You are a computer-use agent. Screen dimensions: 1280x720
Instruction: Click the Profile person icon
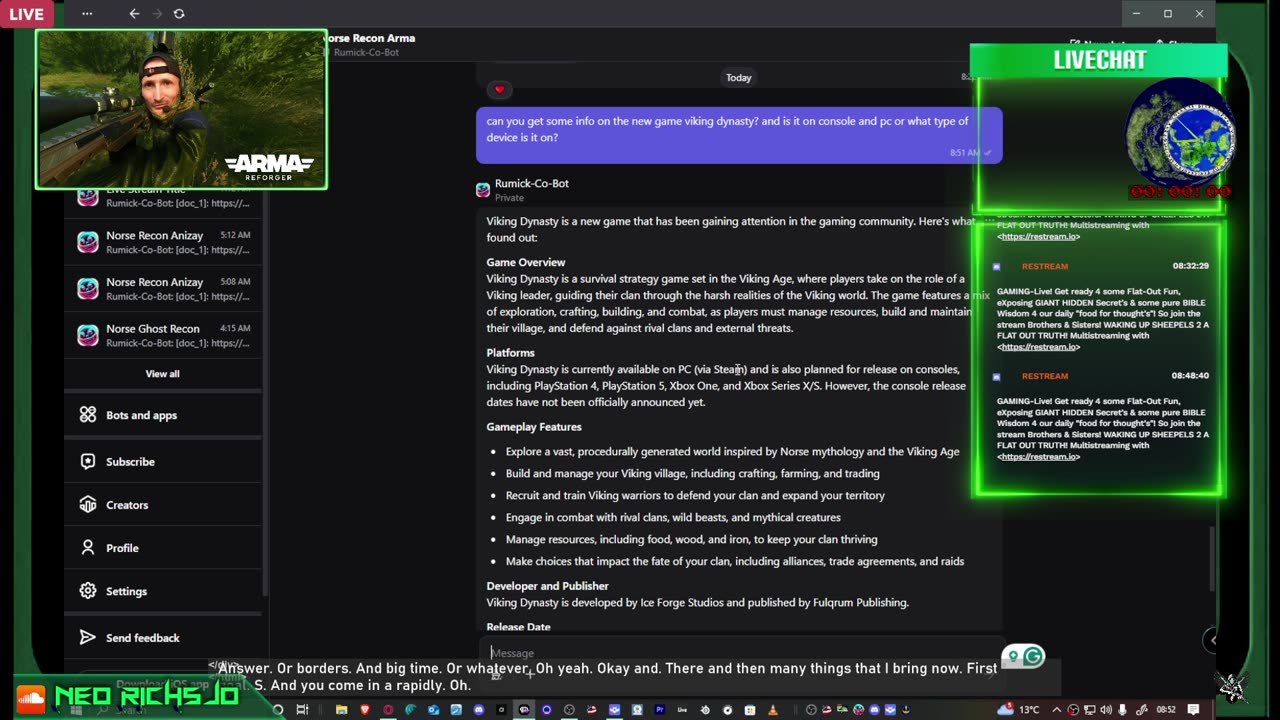click(x=88, y=548)
